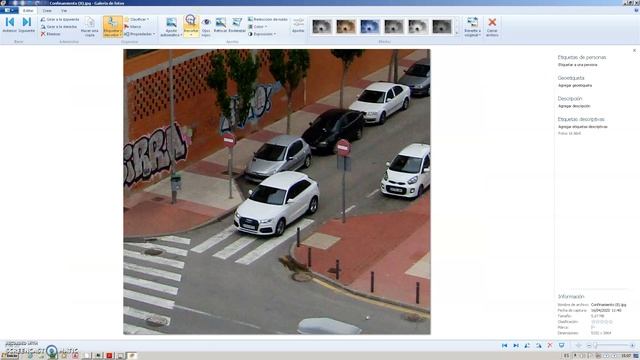Toggle the flag in Marca info row

click(593, 327)
